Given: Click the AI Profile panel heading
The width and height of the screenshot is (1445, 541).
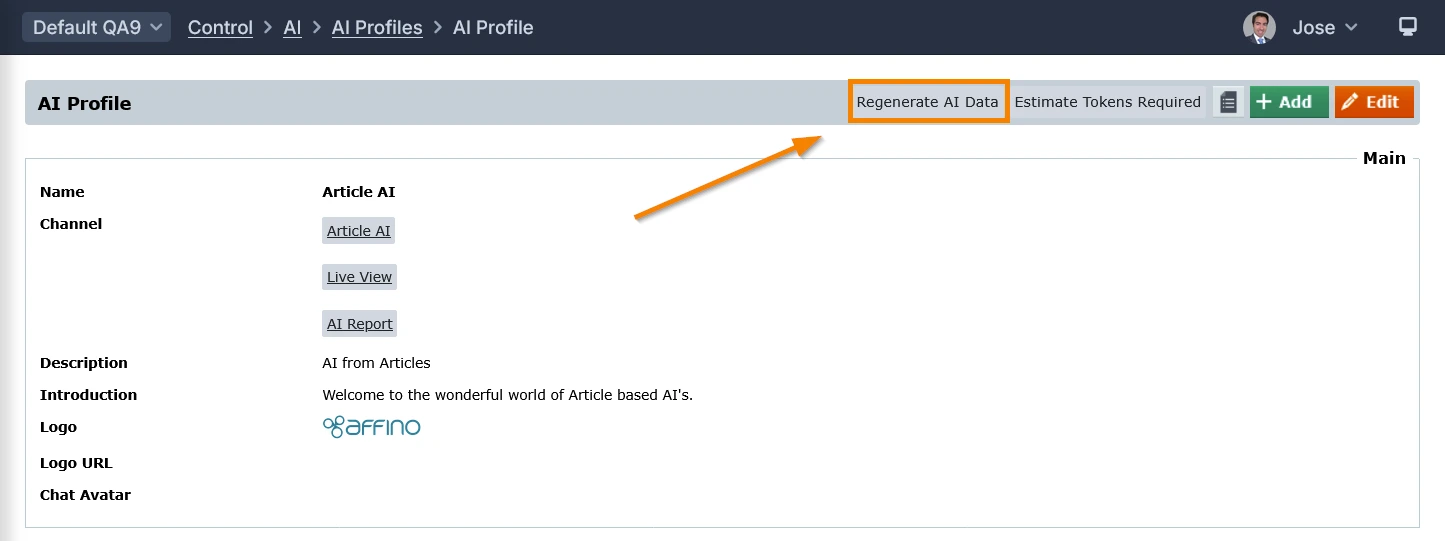Looking at the screenshot, I should click(85, 103).
